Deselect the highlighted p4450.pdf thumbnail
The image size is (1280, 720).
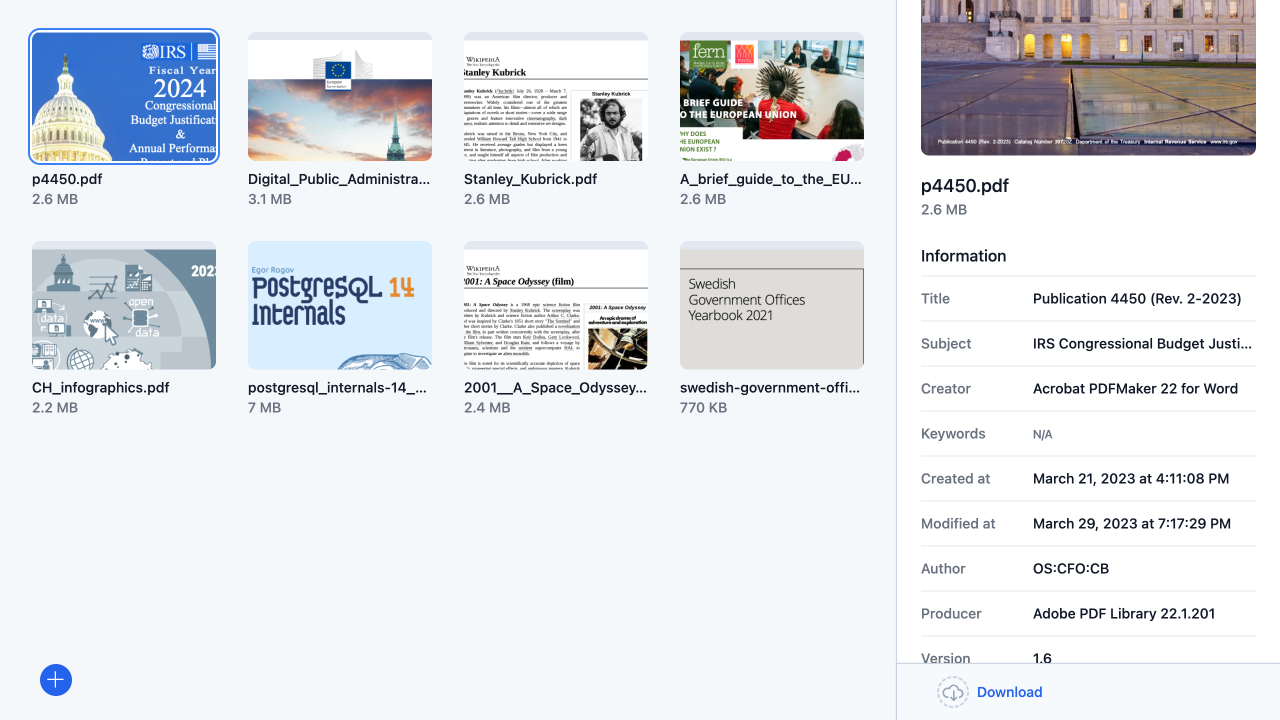[x=123, y=96]
